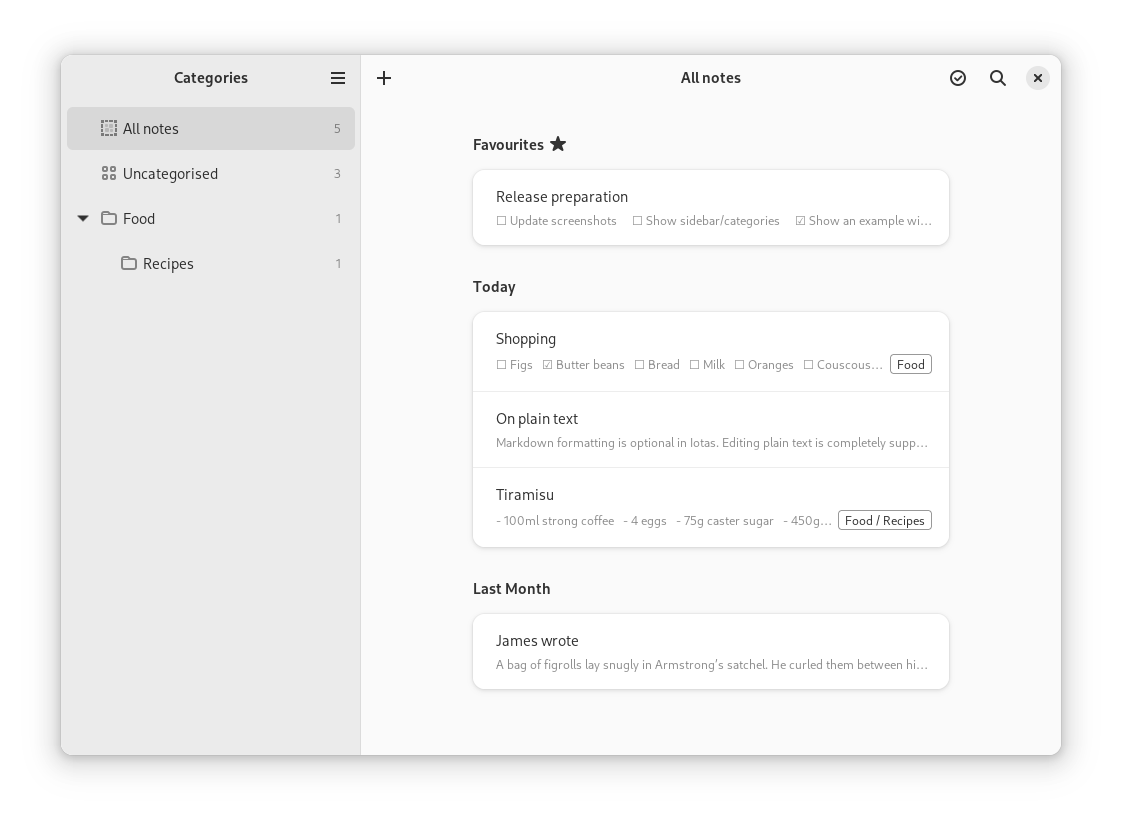Open the On plain text note
The image size is (1122, 822).
click(x=710, y=430)
